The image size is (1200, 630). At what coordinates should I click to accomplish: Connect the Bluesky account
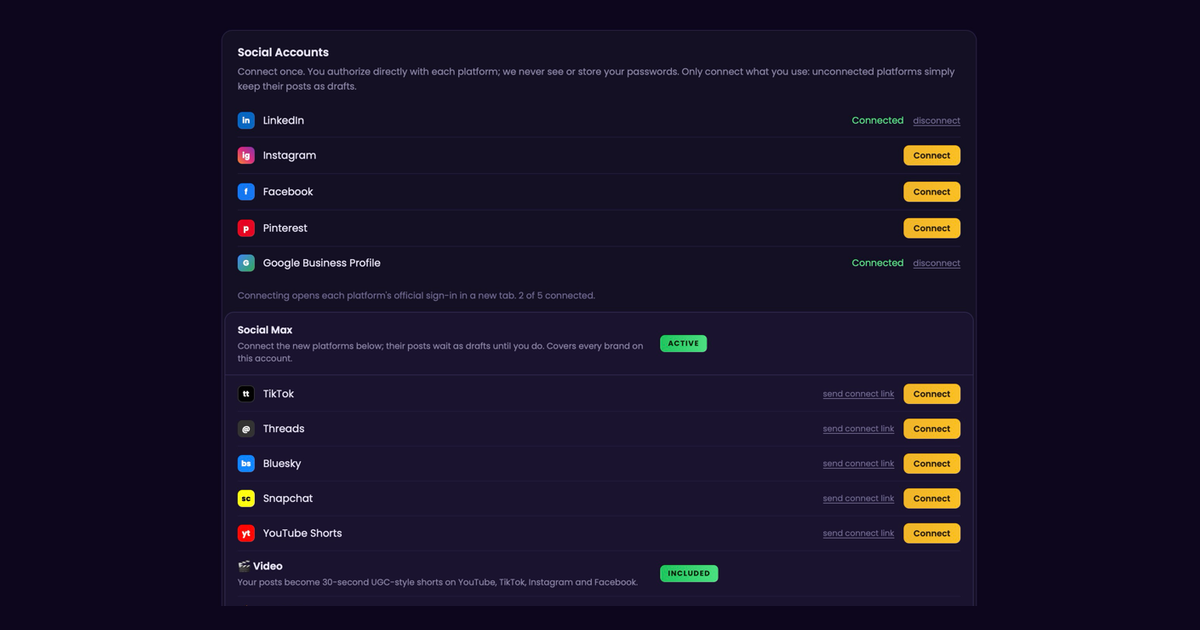click(932, 464)
